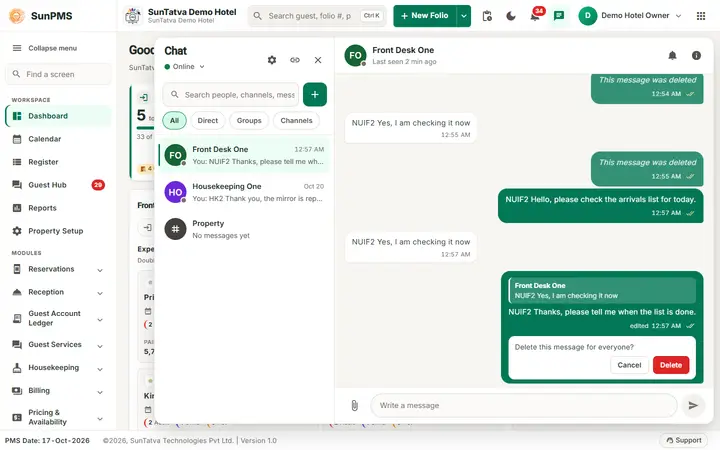The height and width of the screenshot is (450, 720).
Task: Toggle dark mode moon icon
Action: coord(511,16)
